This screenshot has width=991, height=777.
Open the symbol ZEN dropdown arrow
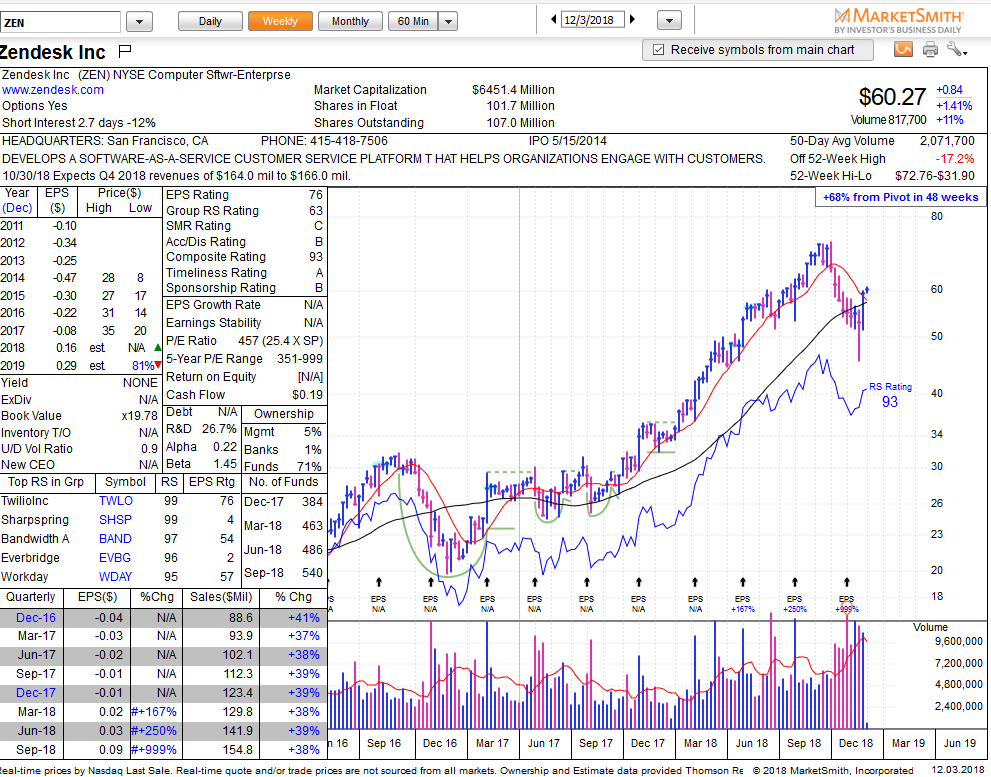(x=139, y=21)
